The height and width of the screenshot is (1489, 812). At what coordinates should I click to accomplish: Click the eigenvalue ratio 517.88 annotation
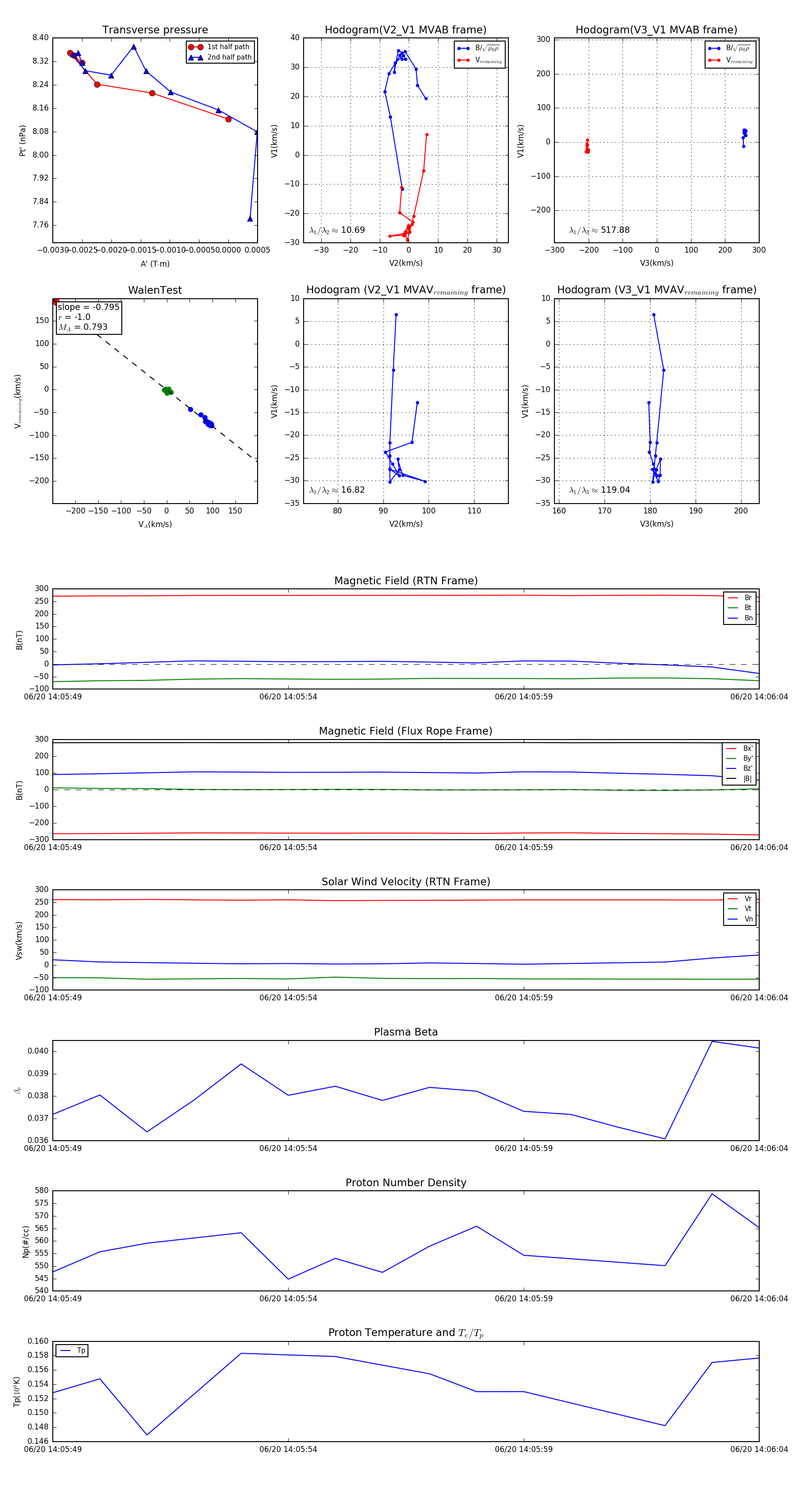[600, 230]
